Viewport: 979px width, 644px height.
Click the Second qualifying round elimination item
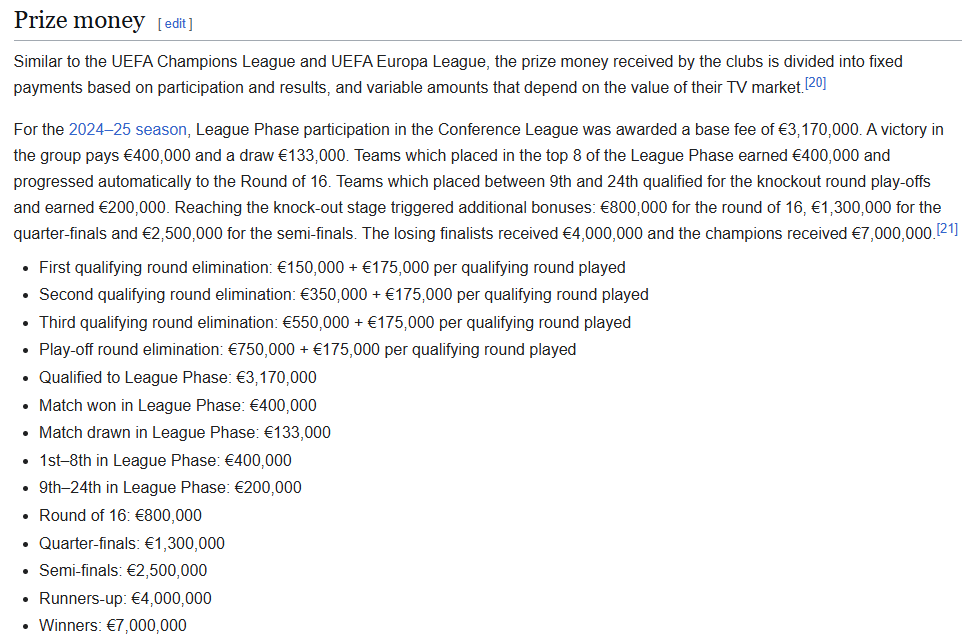(x=343, y=295)
